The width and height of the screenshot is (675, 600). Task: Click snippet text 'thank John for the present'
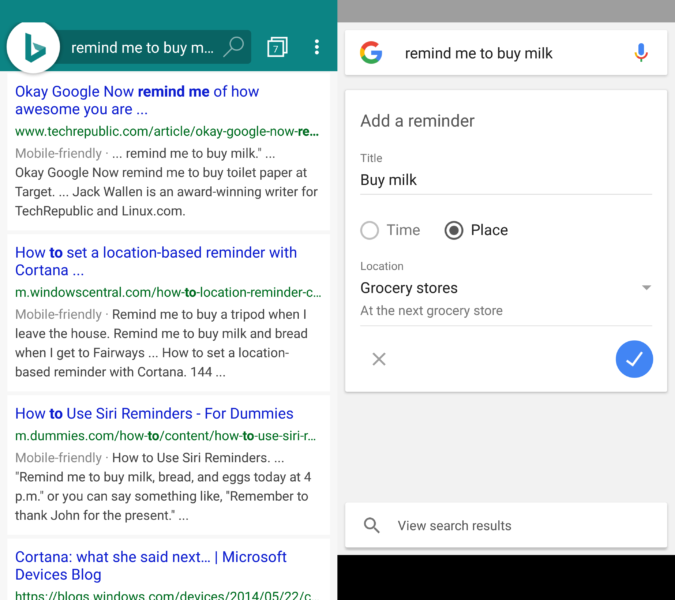93,515
